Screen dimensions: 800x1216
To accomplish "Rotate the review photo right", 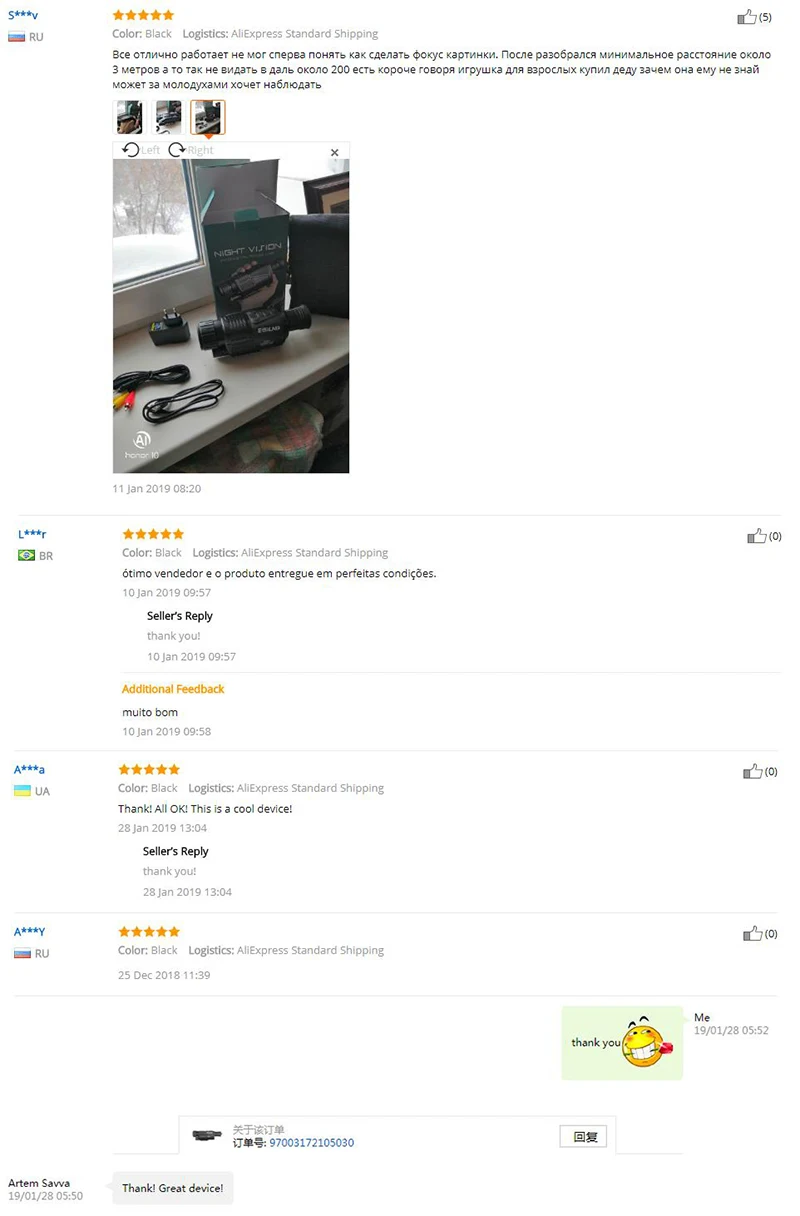I will (190, 150).
